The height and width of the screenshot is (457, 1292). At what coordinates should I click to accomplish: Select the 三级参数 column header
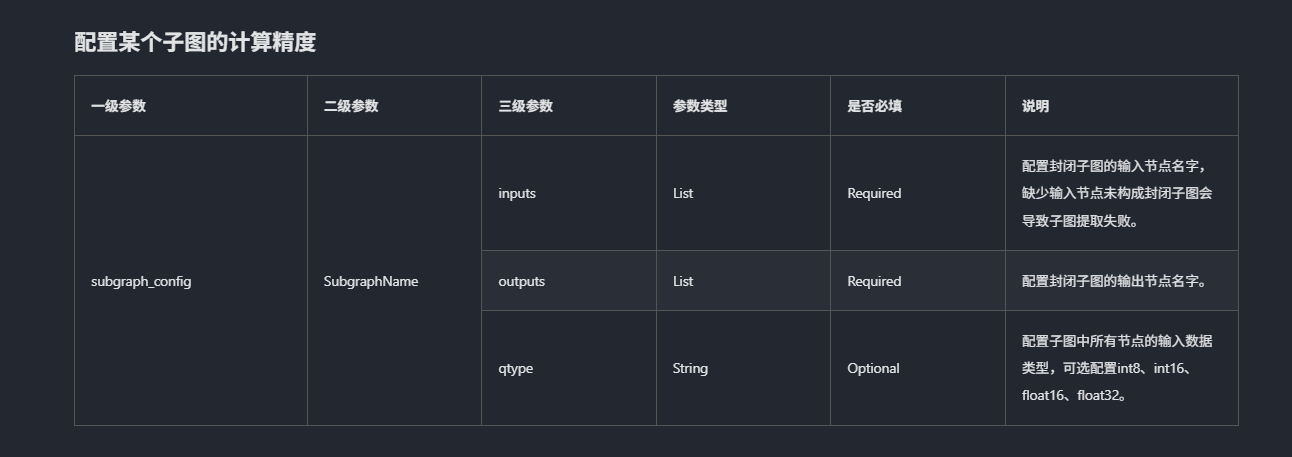[525, 106]
